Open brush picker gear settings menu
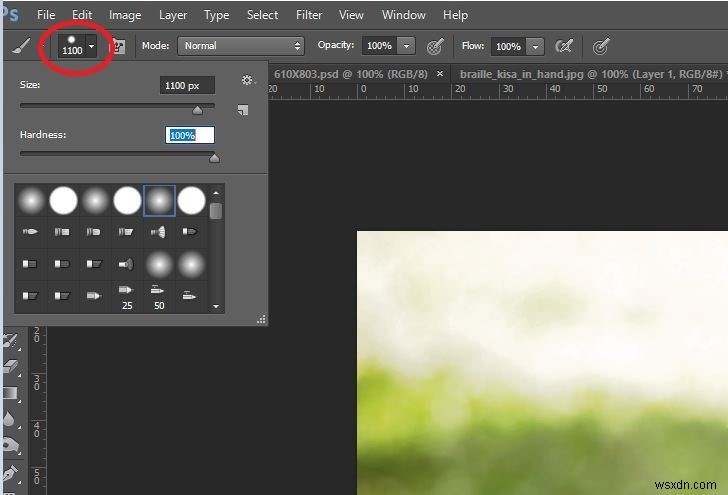The image size is (728, 495). [x=247, y=80]
